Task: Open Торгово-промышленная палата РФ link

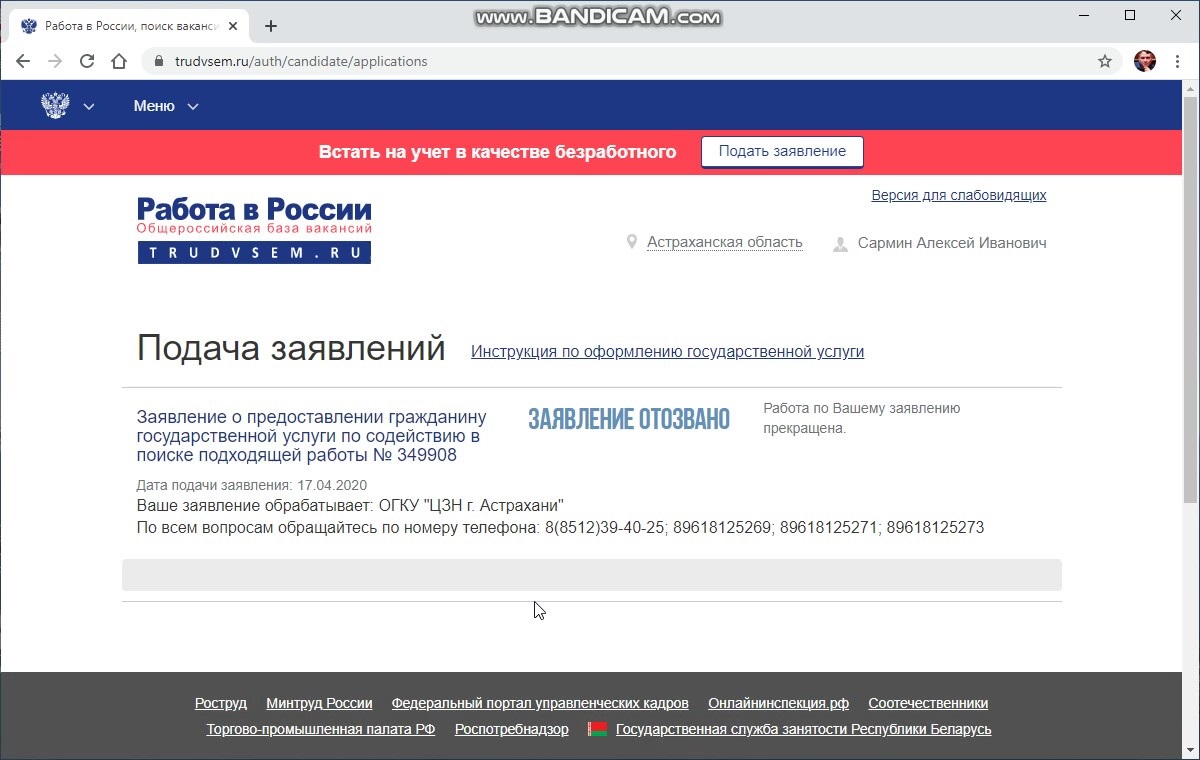Action: (321, 729)
